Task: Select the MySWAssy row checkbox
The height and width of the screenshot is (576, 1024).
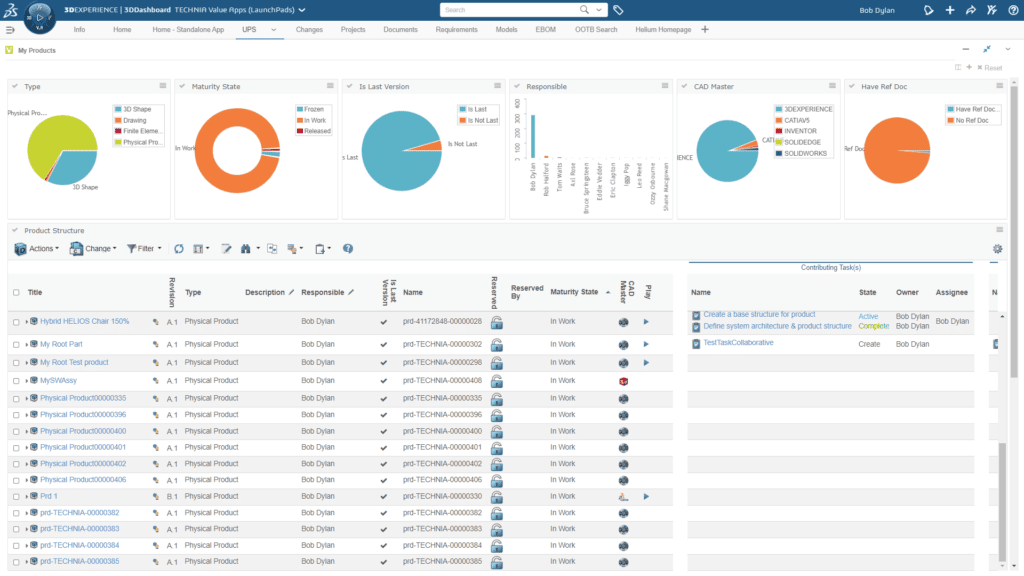Action: tap(16, 381)
